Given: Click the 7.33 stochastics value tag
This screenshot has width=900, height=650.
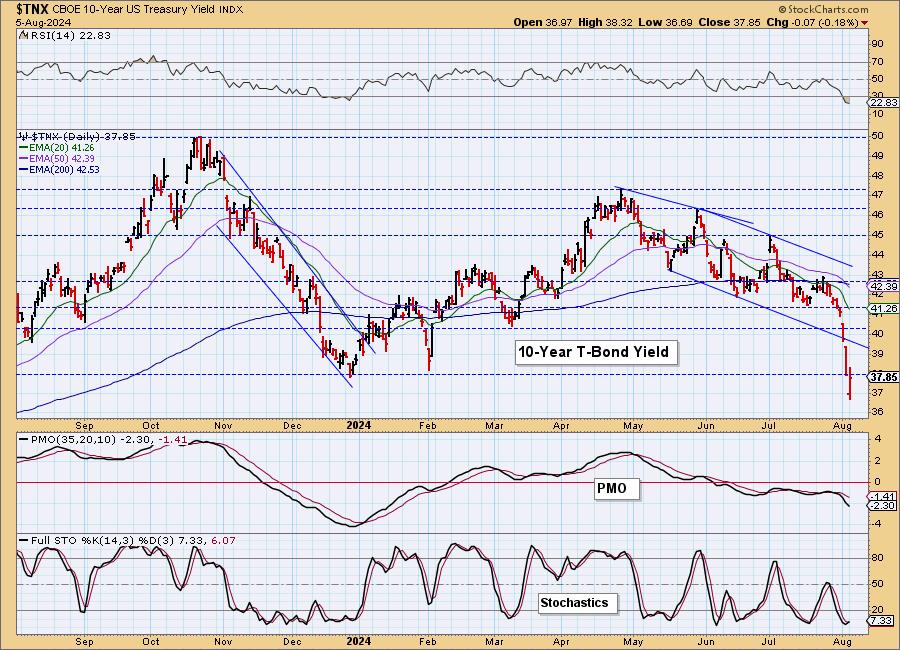Looking at the screenshot, I should tap(882, 621).
